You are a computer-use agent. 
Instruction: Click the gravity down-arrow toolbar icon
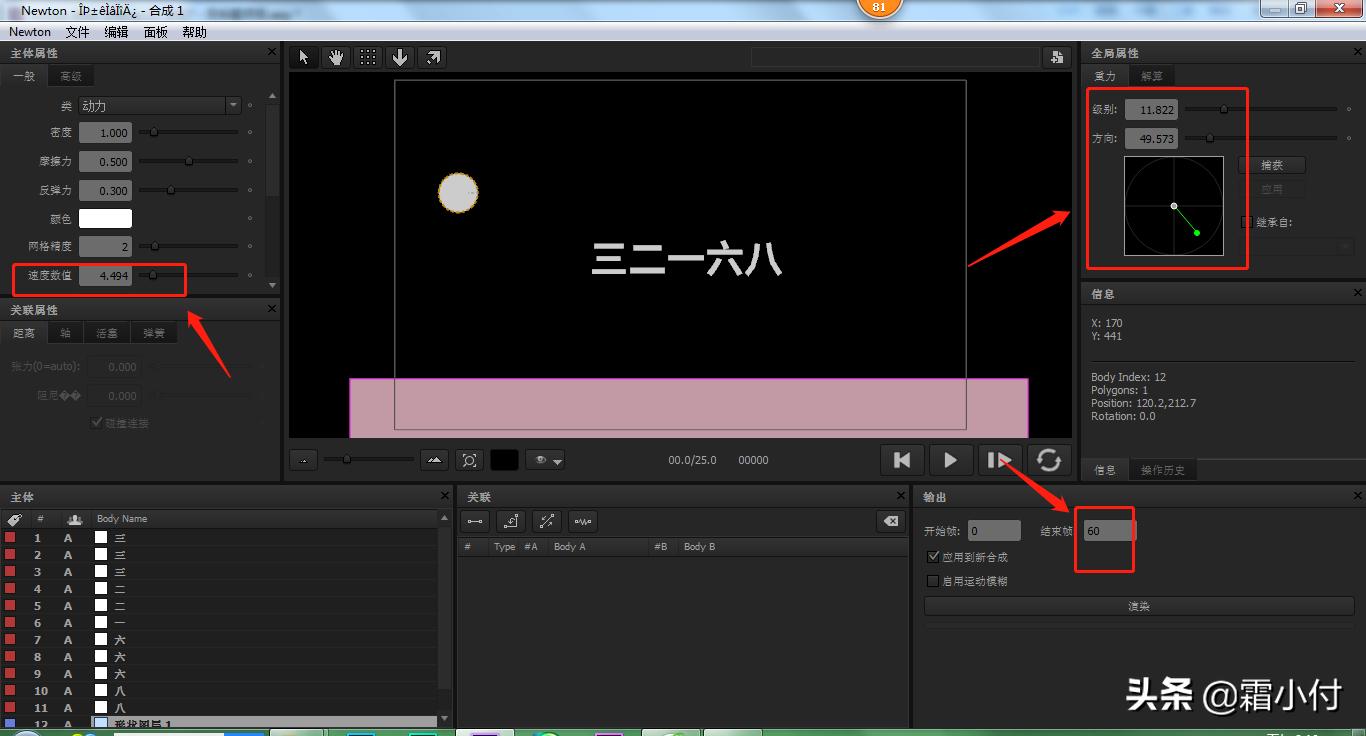point(400,57)
